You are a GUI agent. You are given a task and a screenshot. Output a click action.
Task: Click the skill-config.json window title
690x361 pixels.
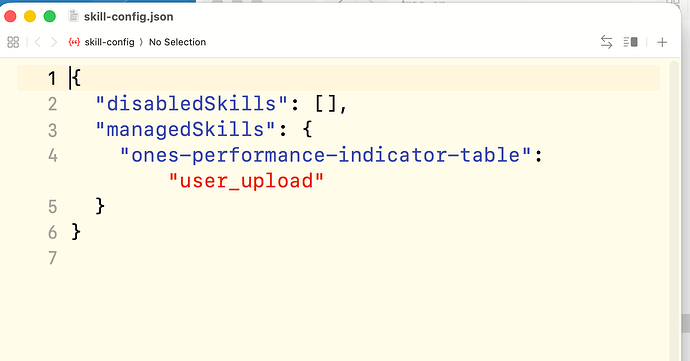point(128,17)
